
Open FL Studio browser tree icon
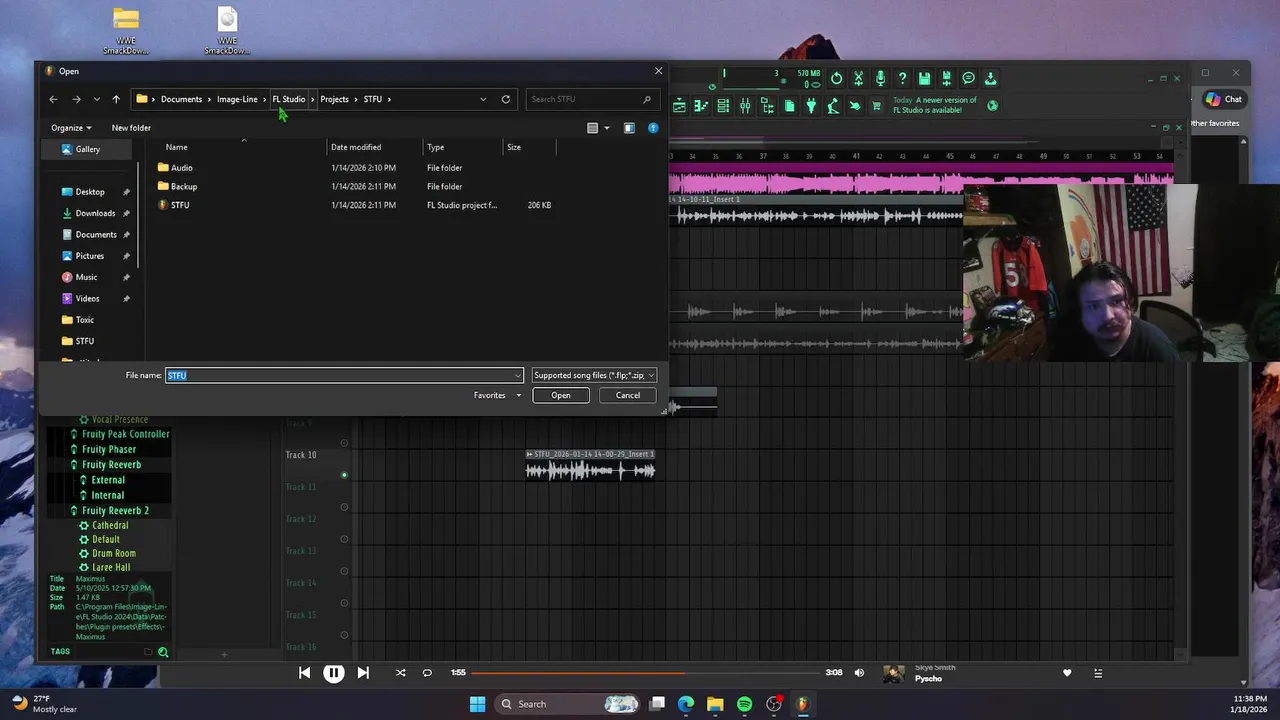[767, 105]
